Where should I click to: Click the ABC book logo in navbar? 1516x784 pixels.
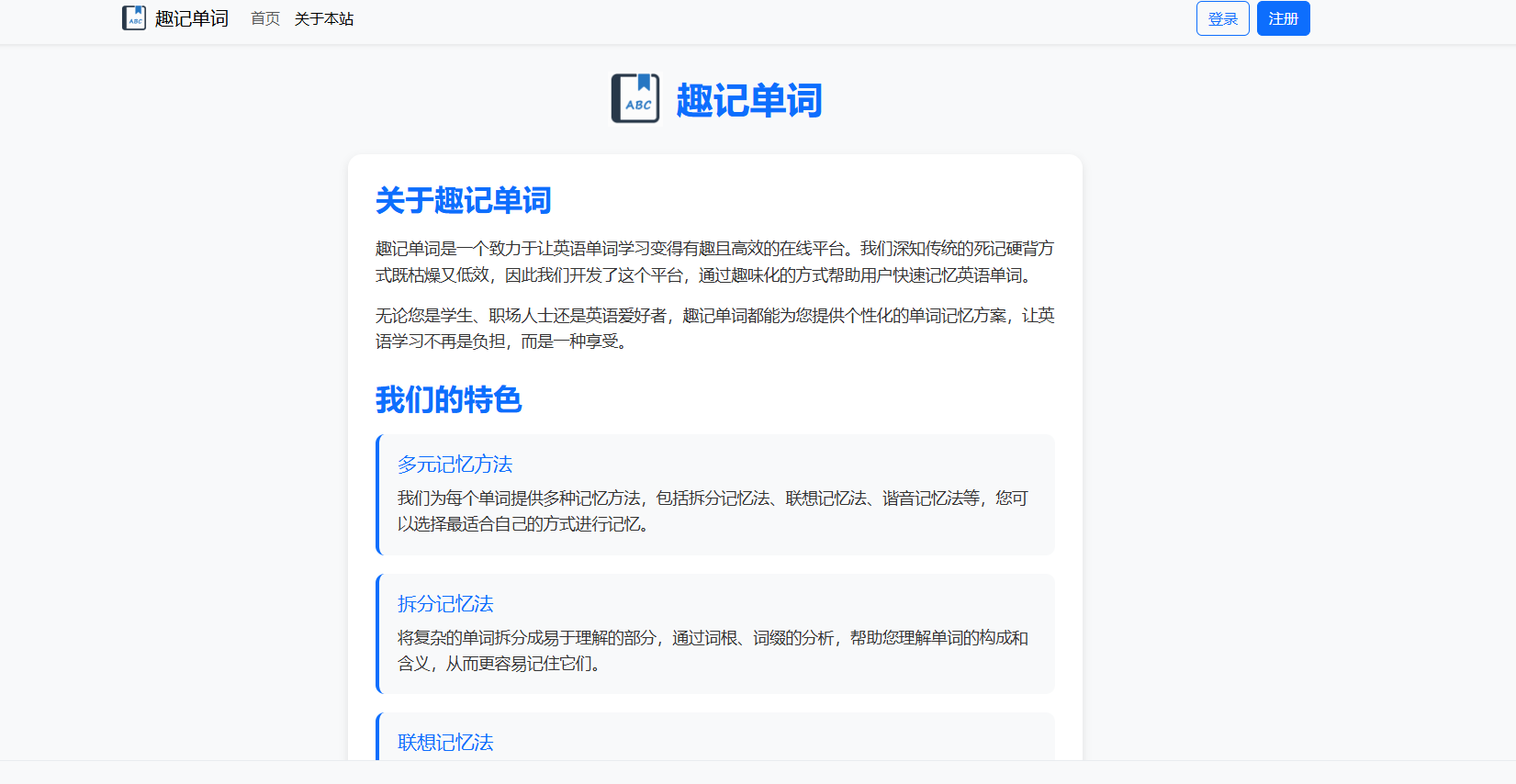tap(134, 18)
